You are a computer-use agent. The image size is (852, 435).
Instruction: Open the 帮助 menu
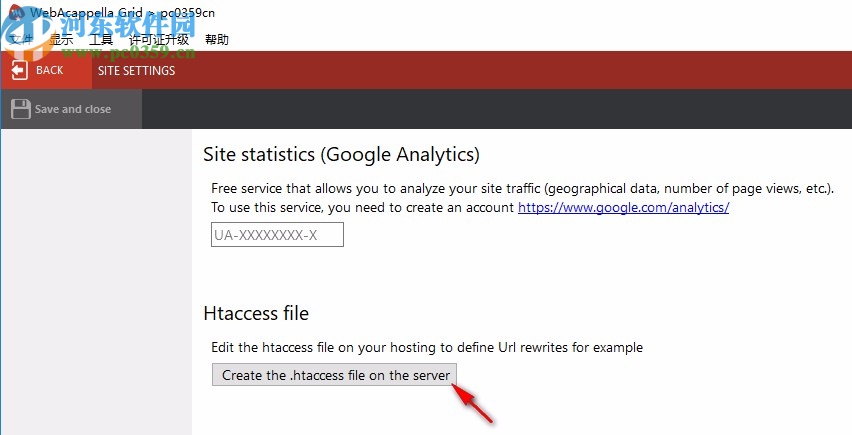[217, 40]
